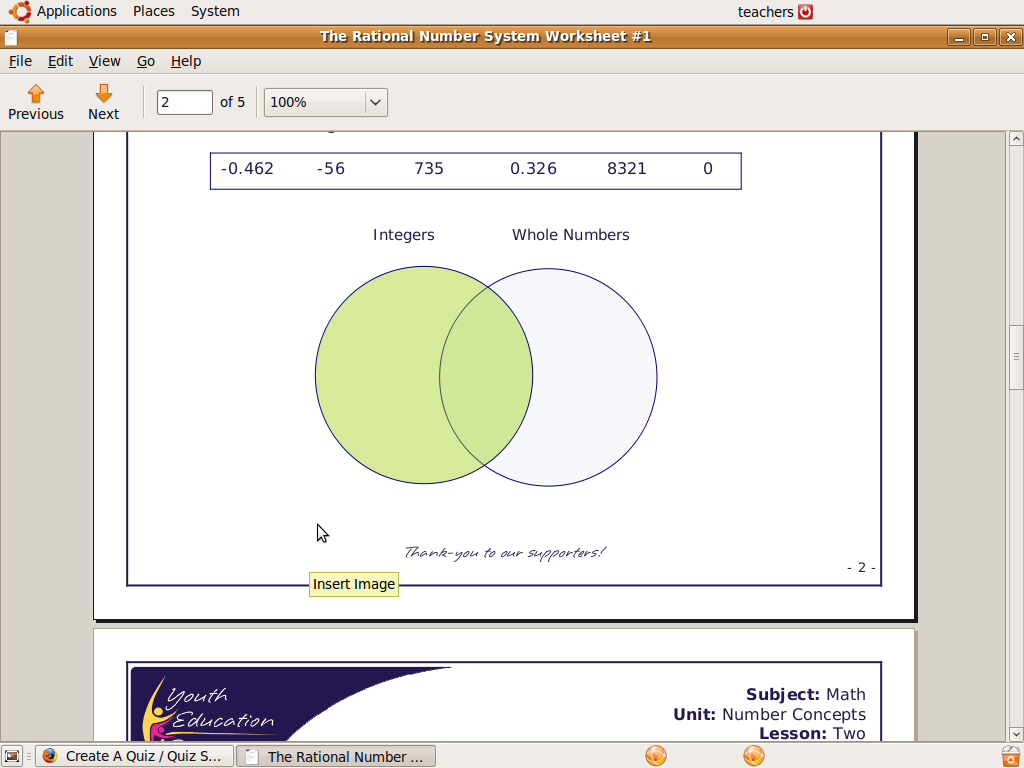Click the document icon in window title bar
The width and height of the screenshot is (1024, 768).
point(11,37)
